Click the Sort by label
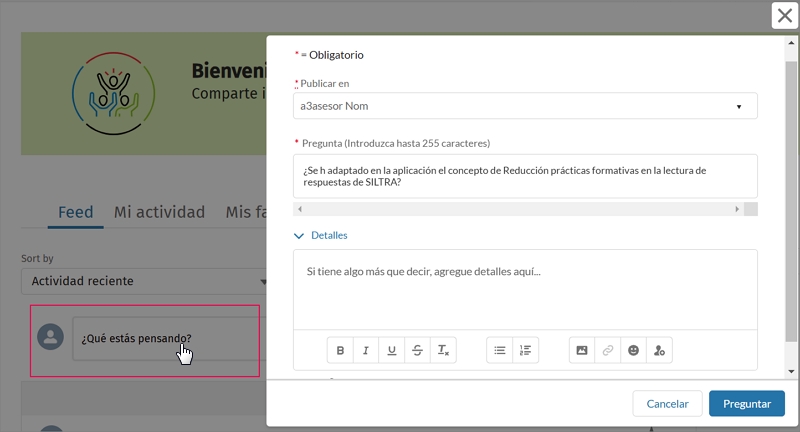Screen dimensions: 800x432 (37, 258)
